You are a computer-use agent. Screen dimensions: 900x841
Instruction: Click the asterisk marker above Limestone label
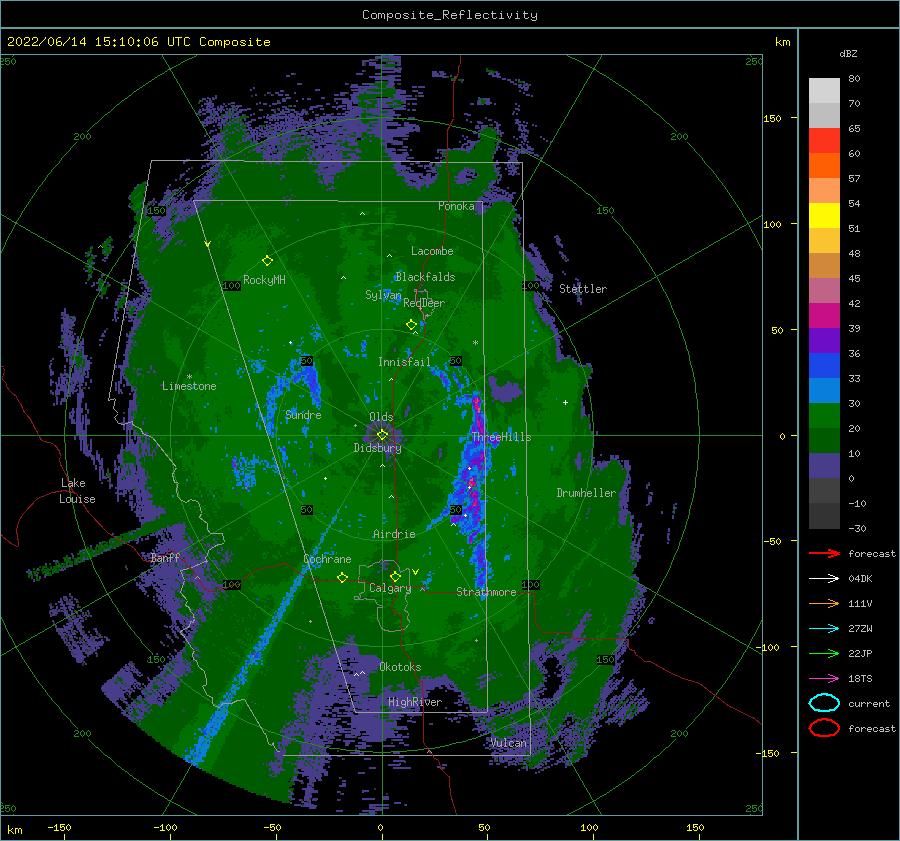click(x=189, y=377)
